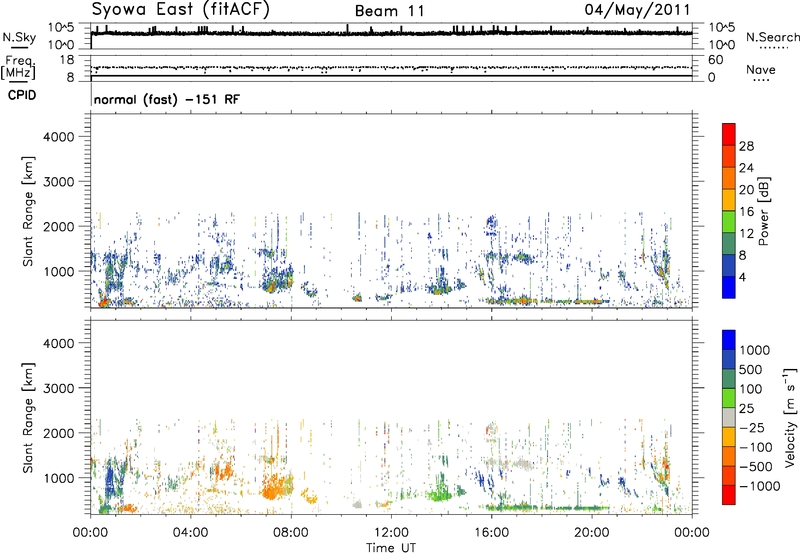Click the 'Syowa East (fitACF)' plot title

180,10
